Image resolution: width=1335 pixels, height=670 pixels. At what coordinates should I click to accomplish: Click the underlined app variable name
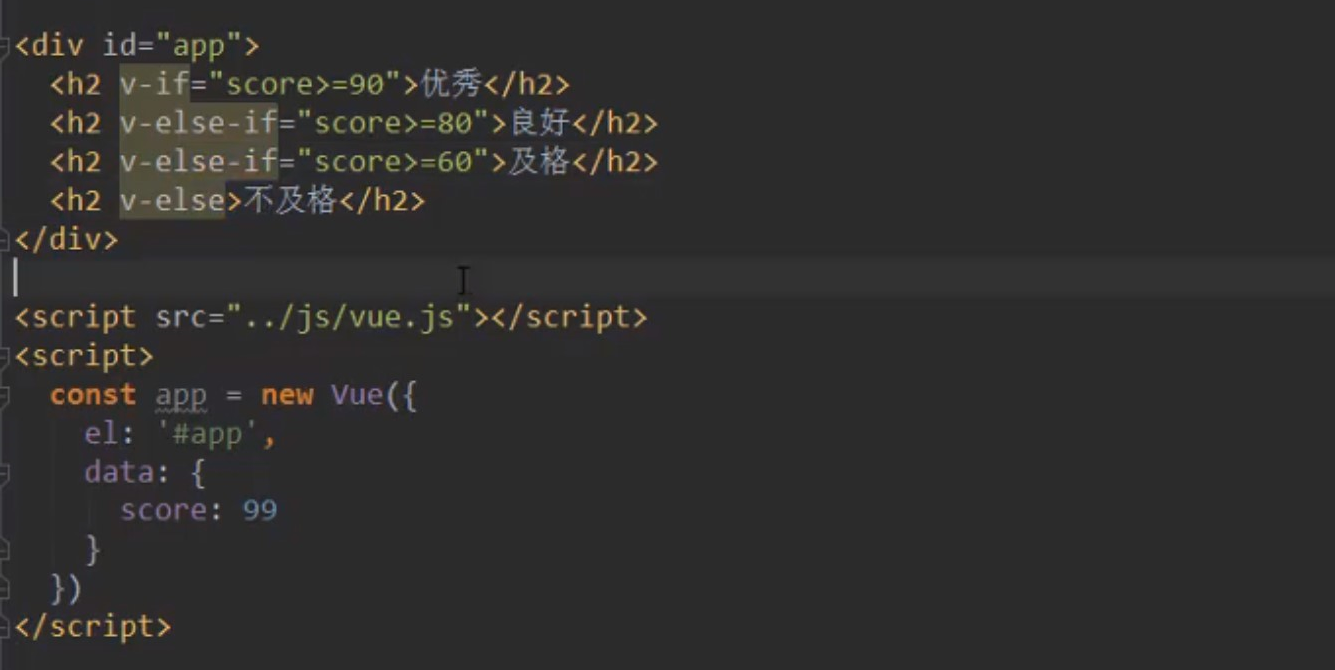[x=181, y=397]
